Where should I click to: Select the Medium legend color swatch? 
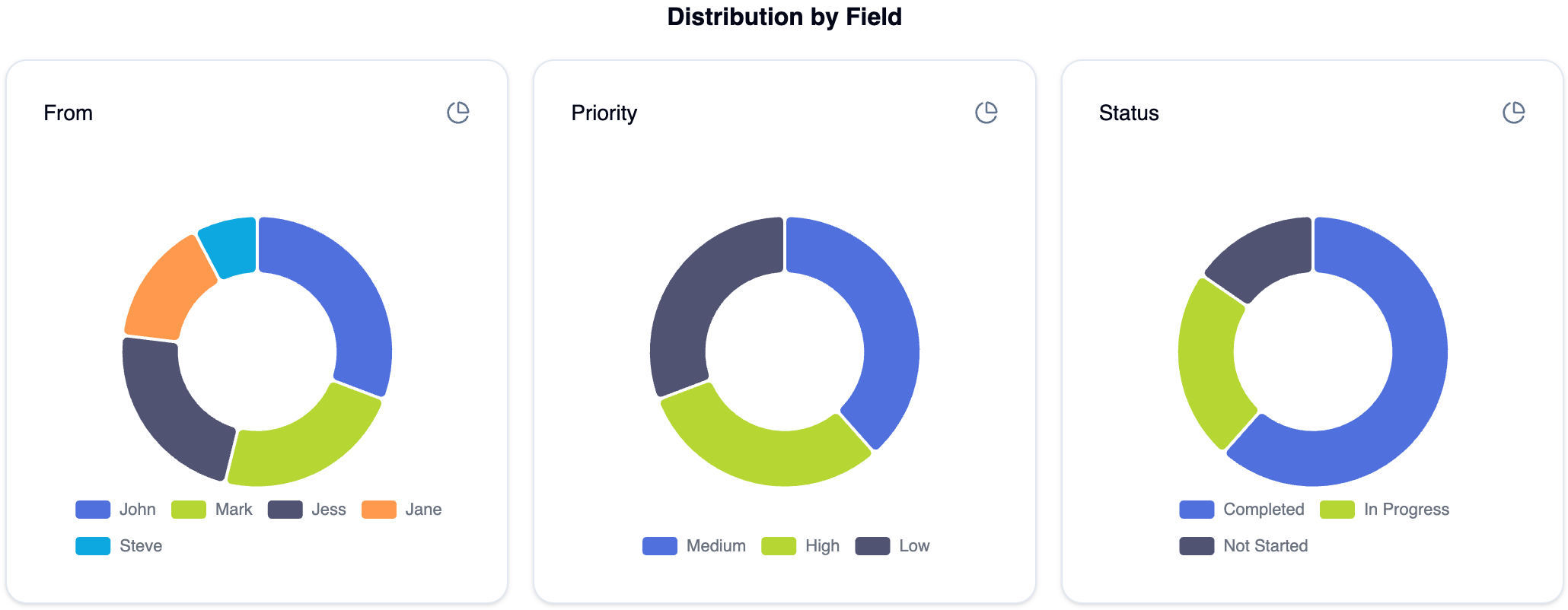coord(659,545)
